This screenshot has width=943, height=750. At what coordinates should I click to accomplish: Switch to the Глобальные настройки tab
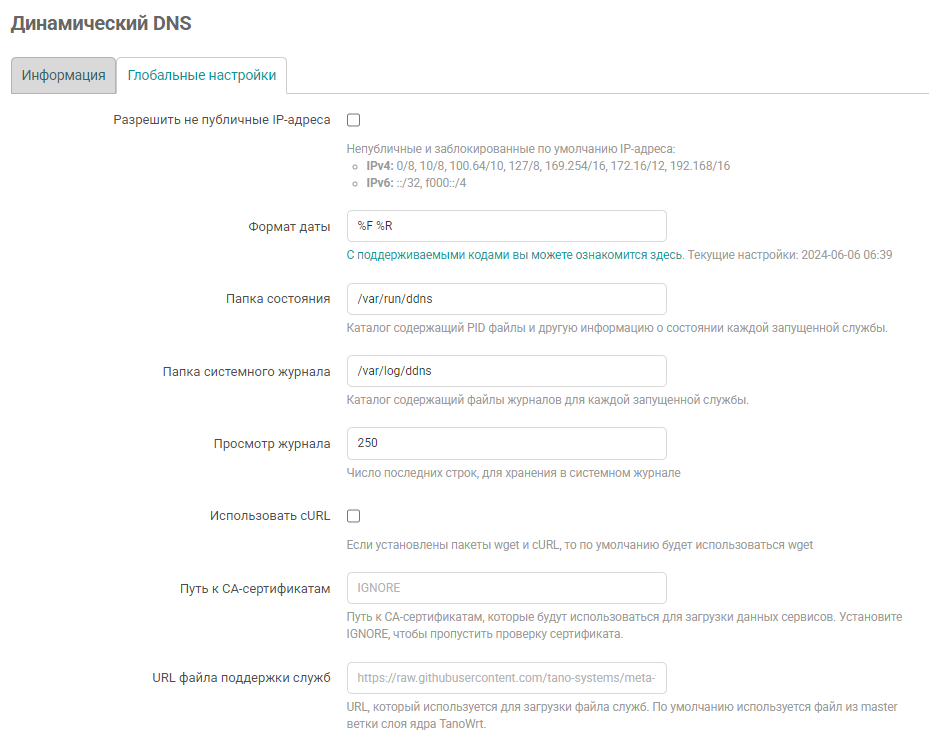click(202, 75)
